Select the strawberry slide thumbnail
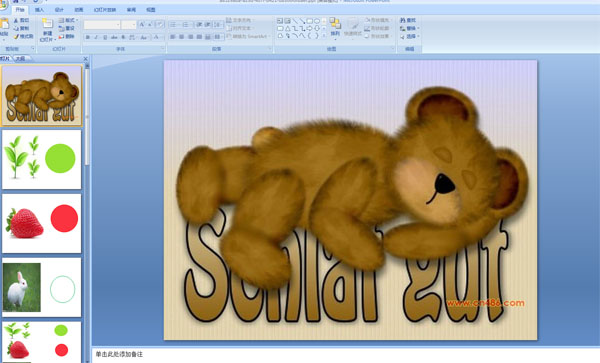This screenshot has width=600, height=363. click(42, 223)
